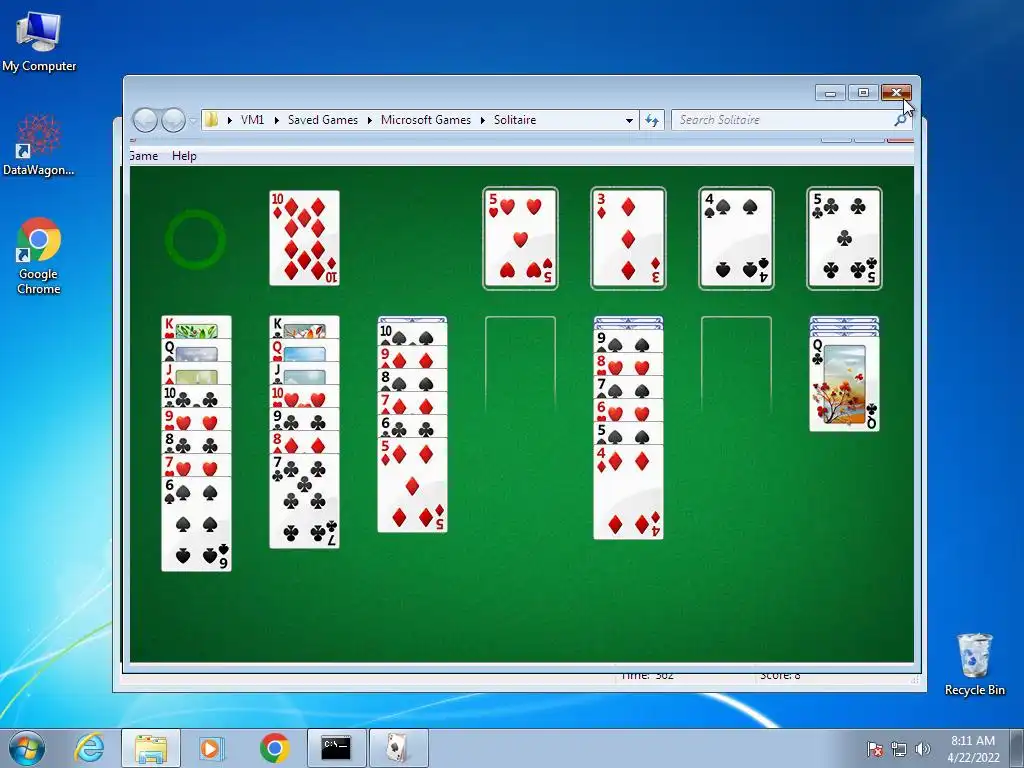
Task: Click the network tray icon
Action: click(899, 749)
